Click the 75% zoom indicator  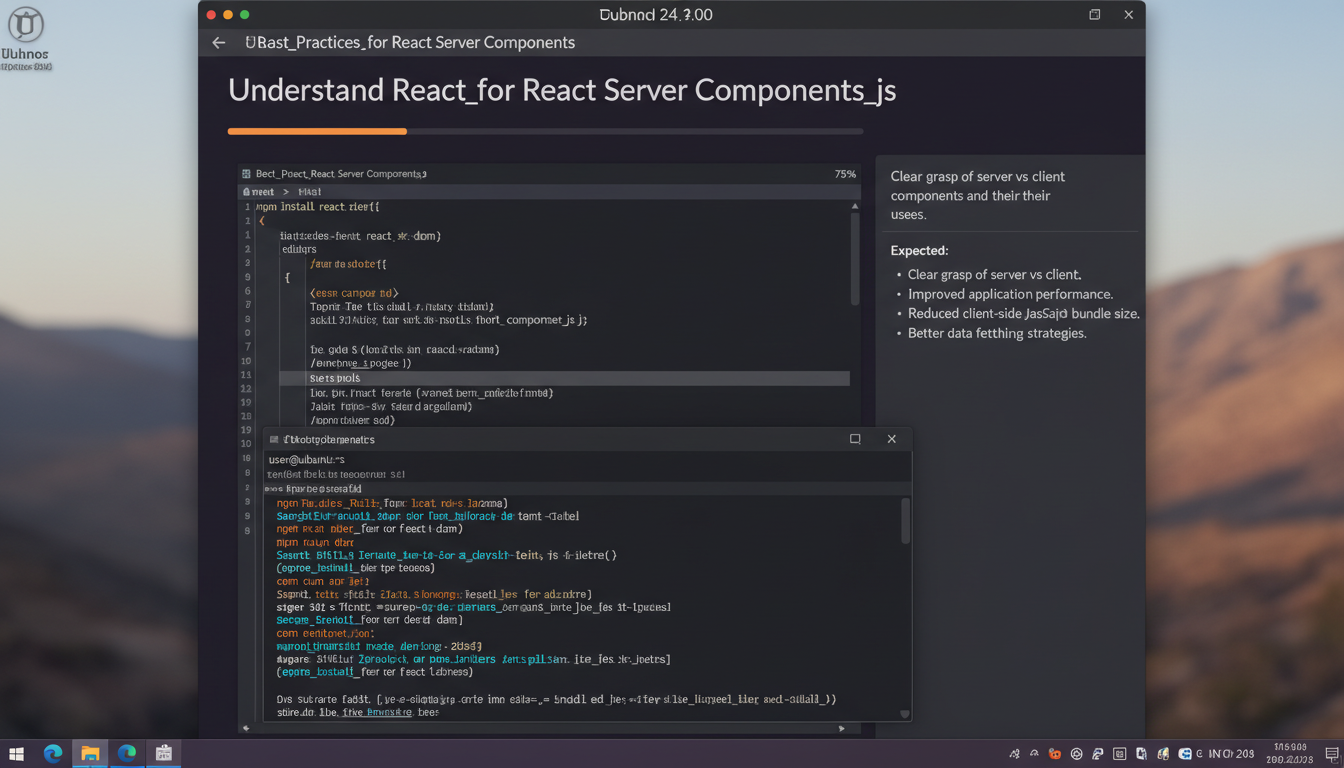(x=845, y=174)
